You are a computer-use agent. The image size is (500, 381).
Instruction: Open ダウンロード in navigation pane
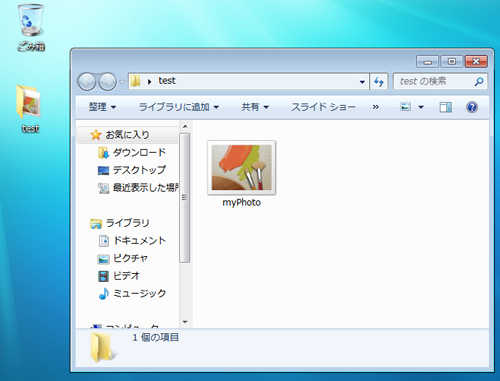pyautogui.click(x=139, y=152)
